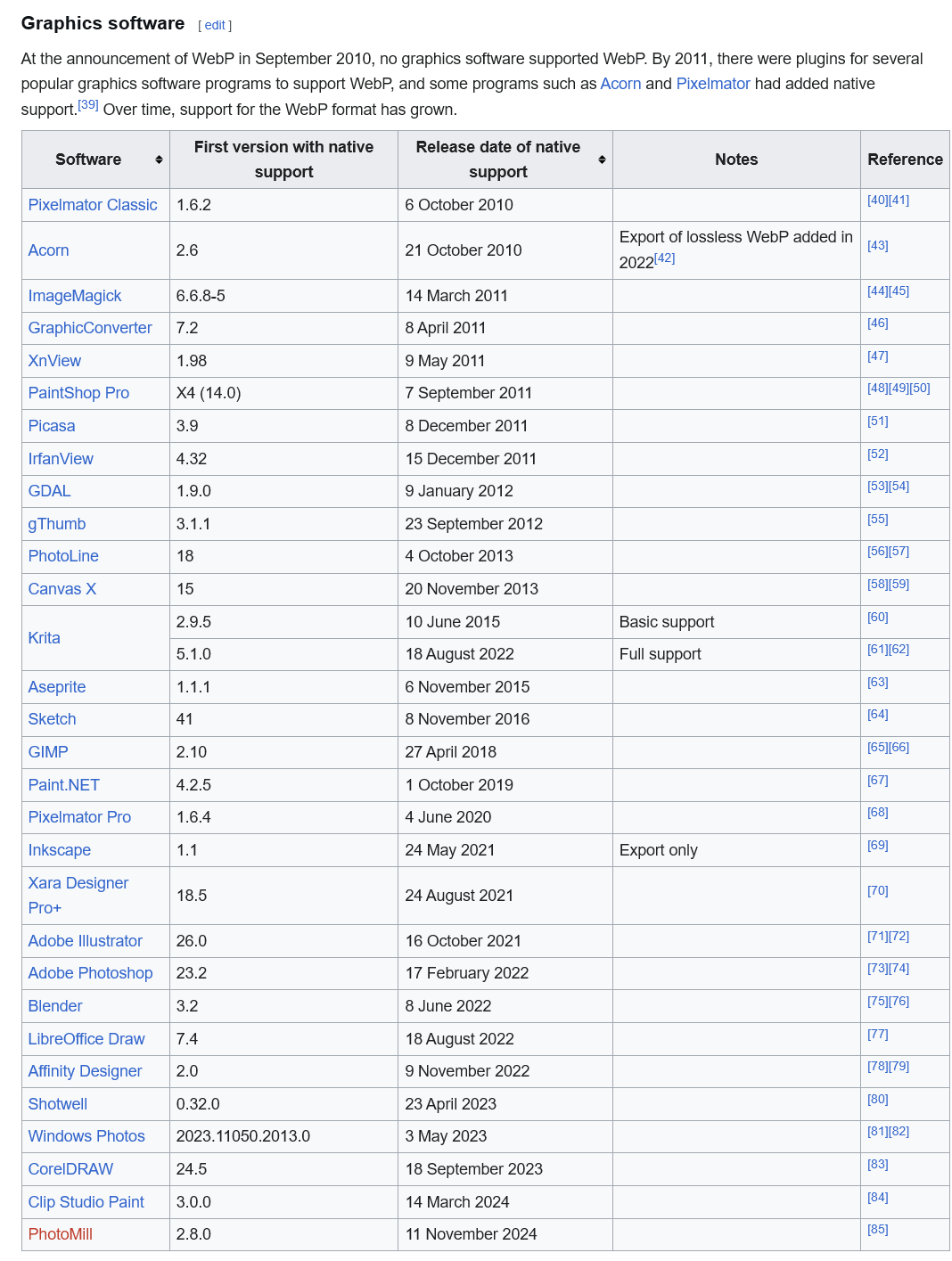952x1261 pixels.
Task: Open the Adobe Illustrator link
Action: (86, 941)
